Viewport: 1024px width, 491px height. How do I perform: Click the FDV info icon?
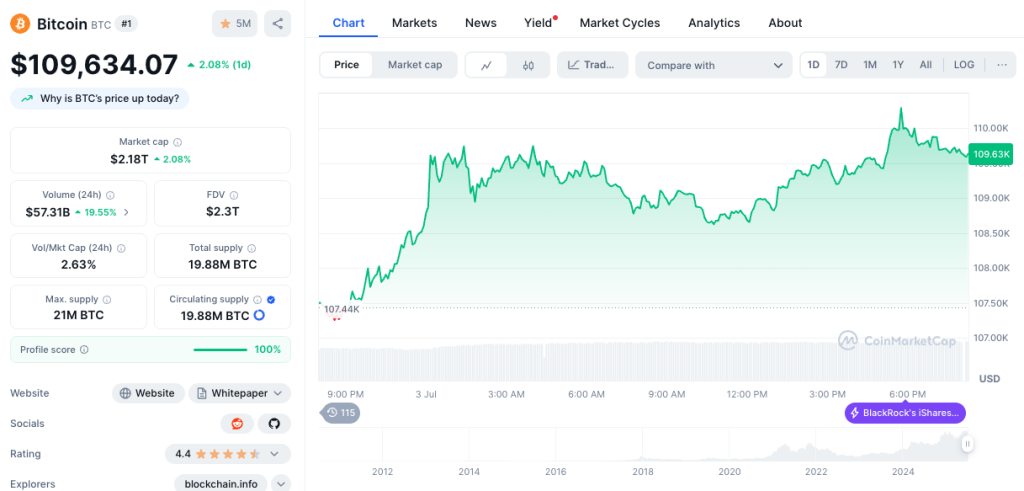[234, 195]
